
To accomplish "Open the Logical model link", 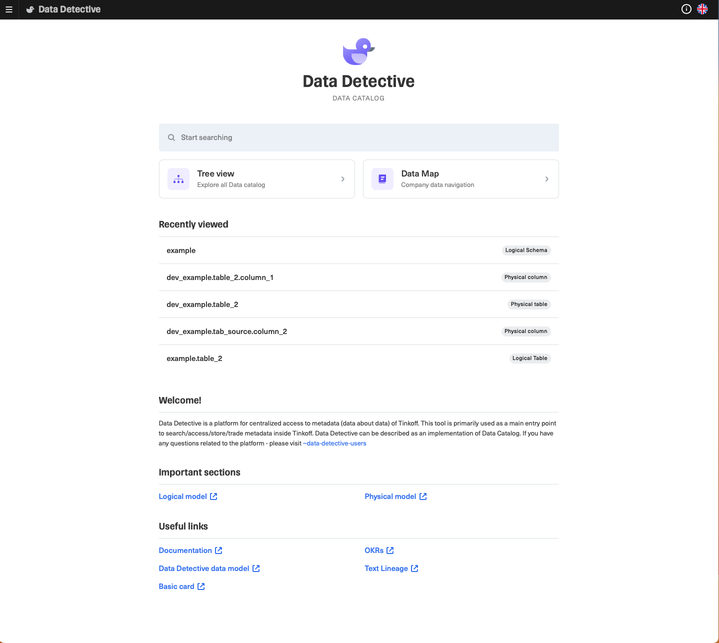I will [183, 496].
